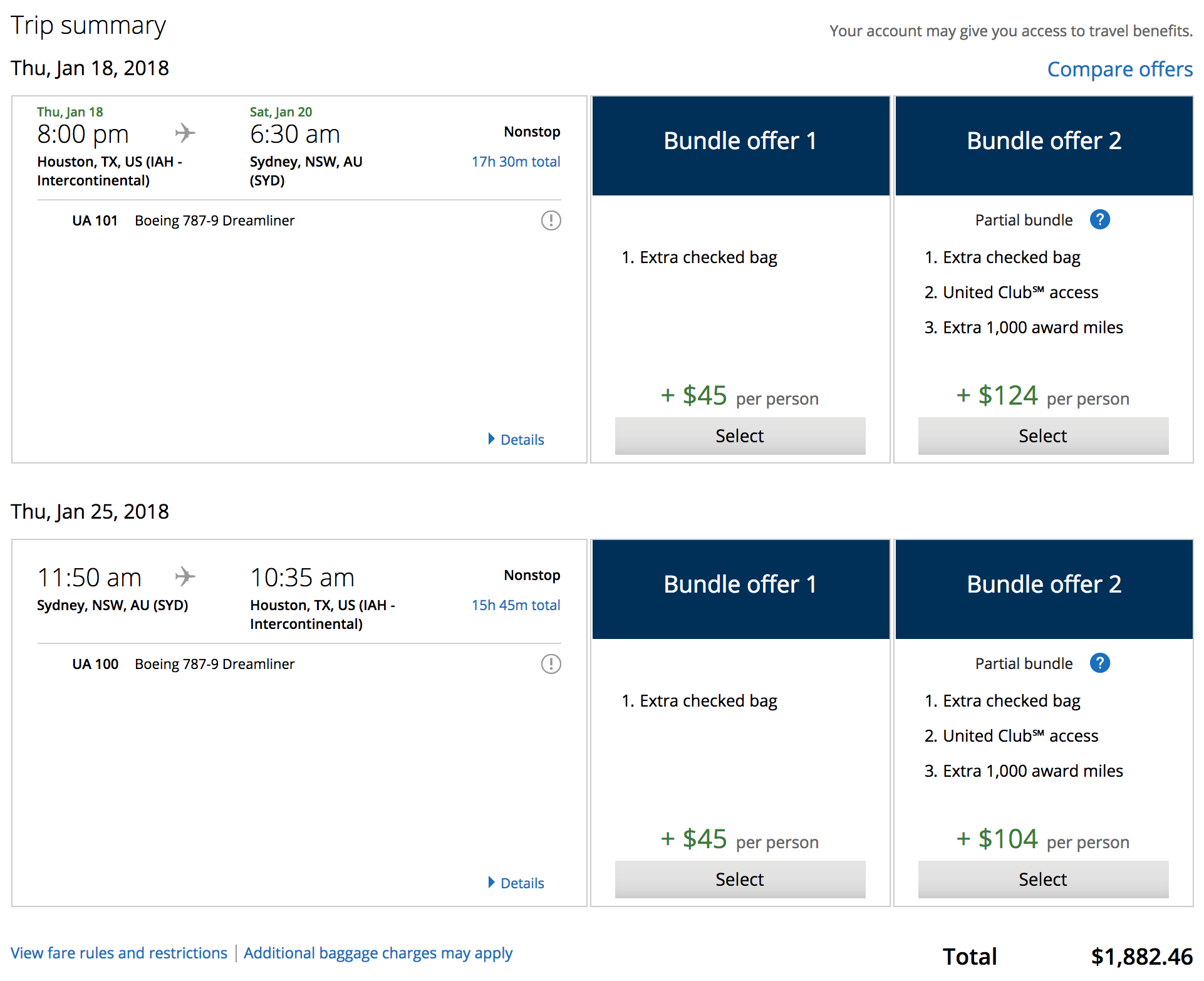1204x981 pixels.
Task: Click the info alert icon beside UA 100
Action: [x=551, y=664]
